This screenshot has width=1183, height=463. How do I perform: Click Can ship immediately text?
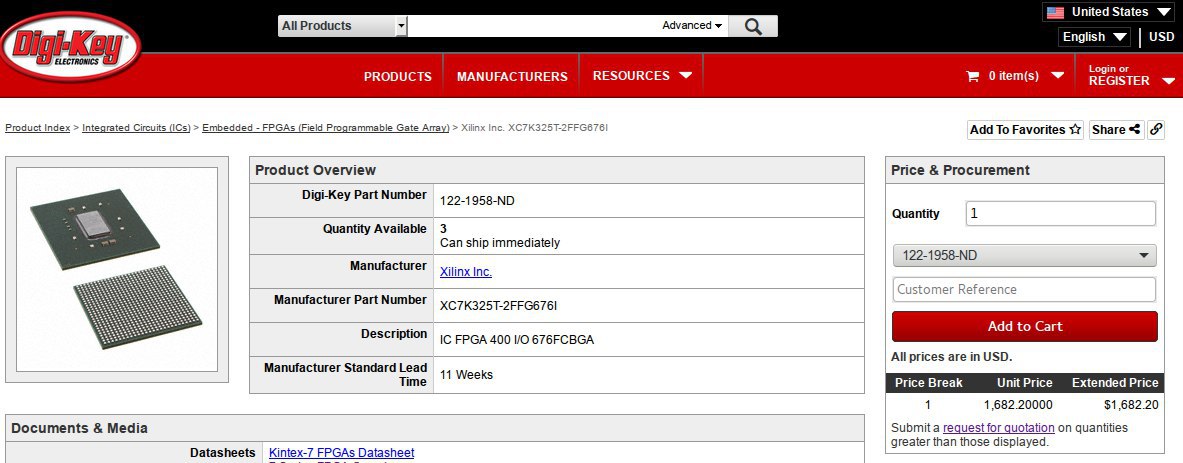(x=500, y=243)
